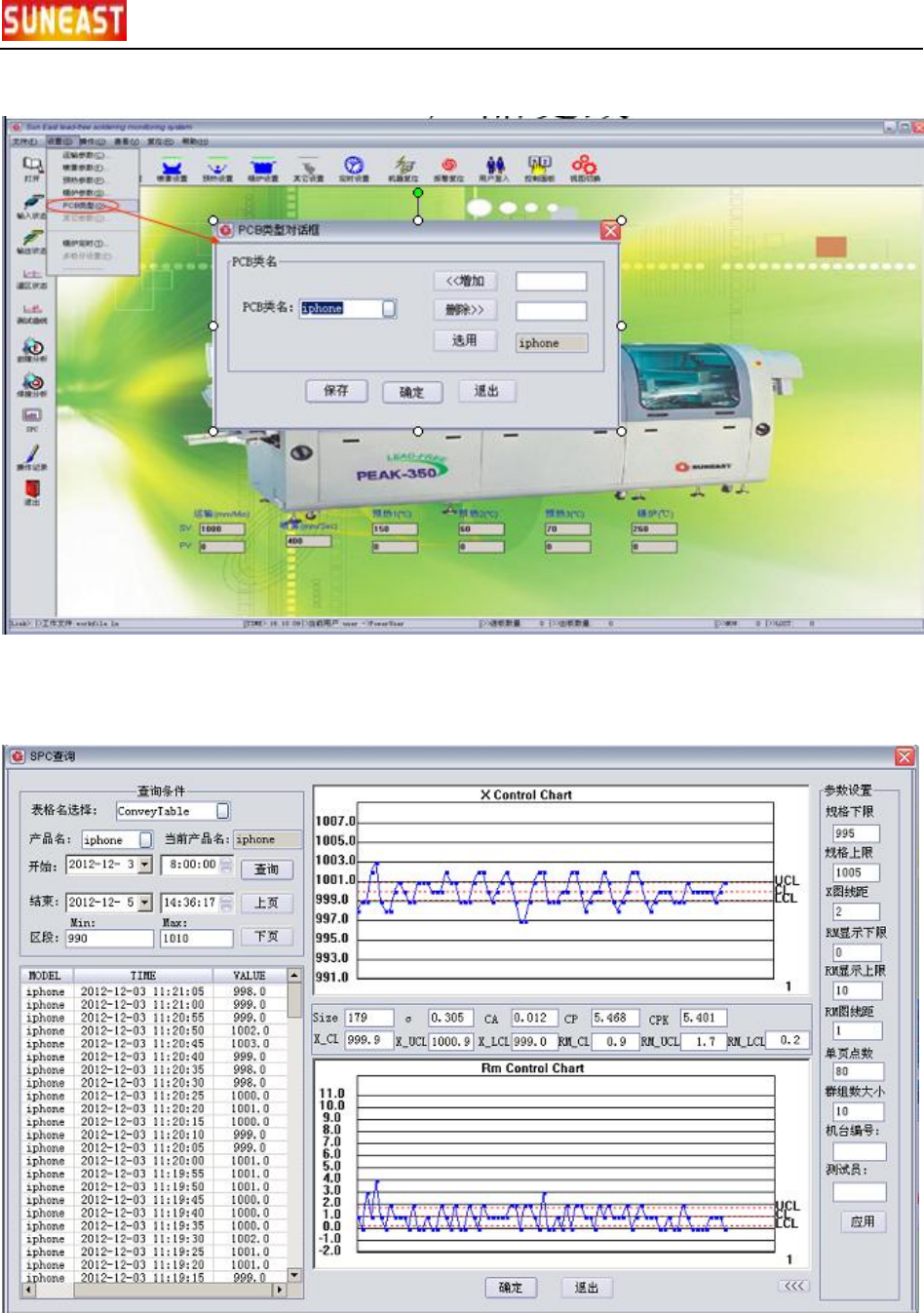The height and width of the screenshot is (1313, 924).
Task: Open the end date 2012-12-5 dropdown
Action: pyautogui.click(x=145, y=903)
